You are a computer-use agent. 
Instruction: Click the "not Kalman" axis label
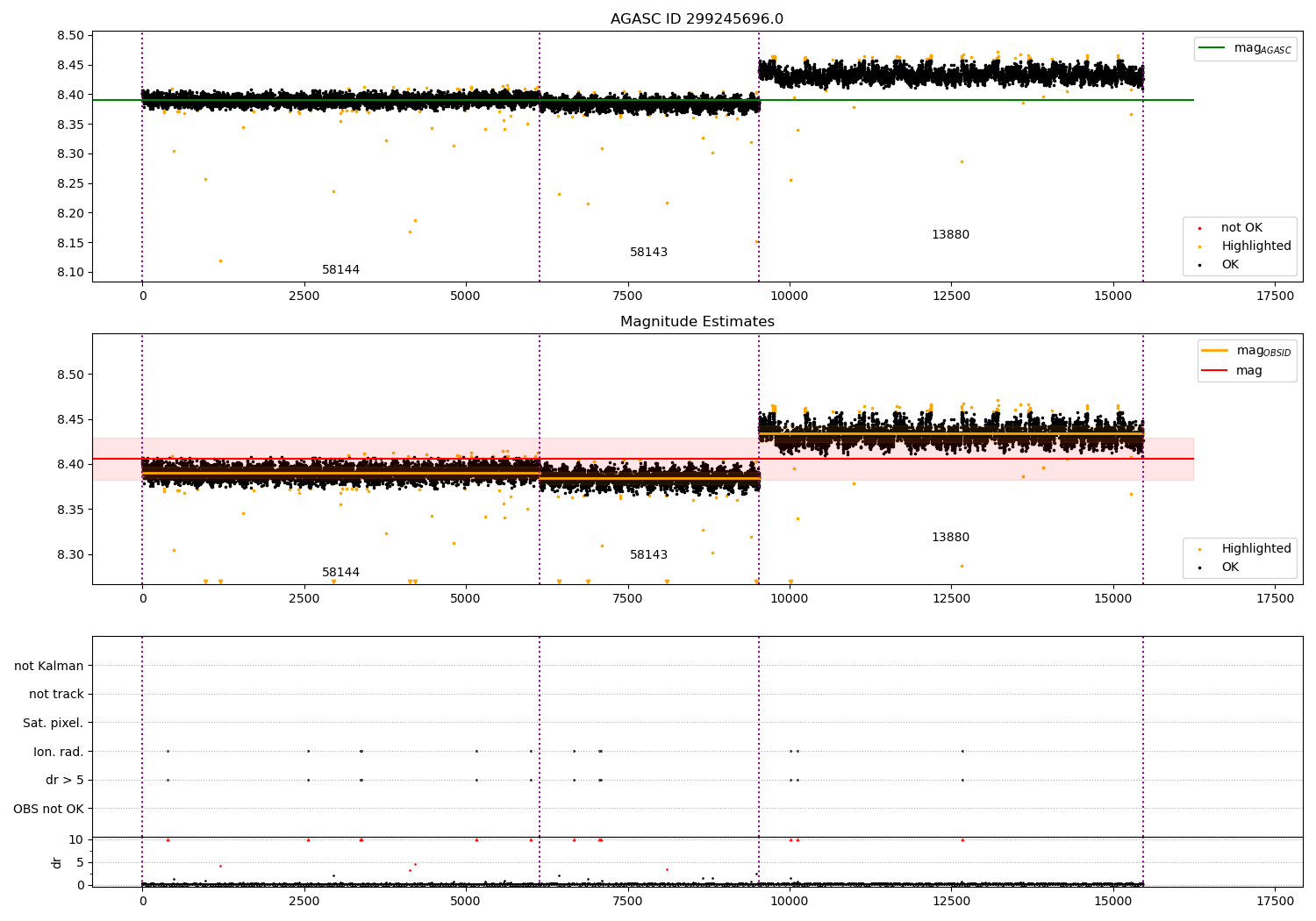tap(49, 667)
